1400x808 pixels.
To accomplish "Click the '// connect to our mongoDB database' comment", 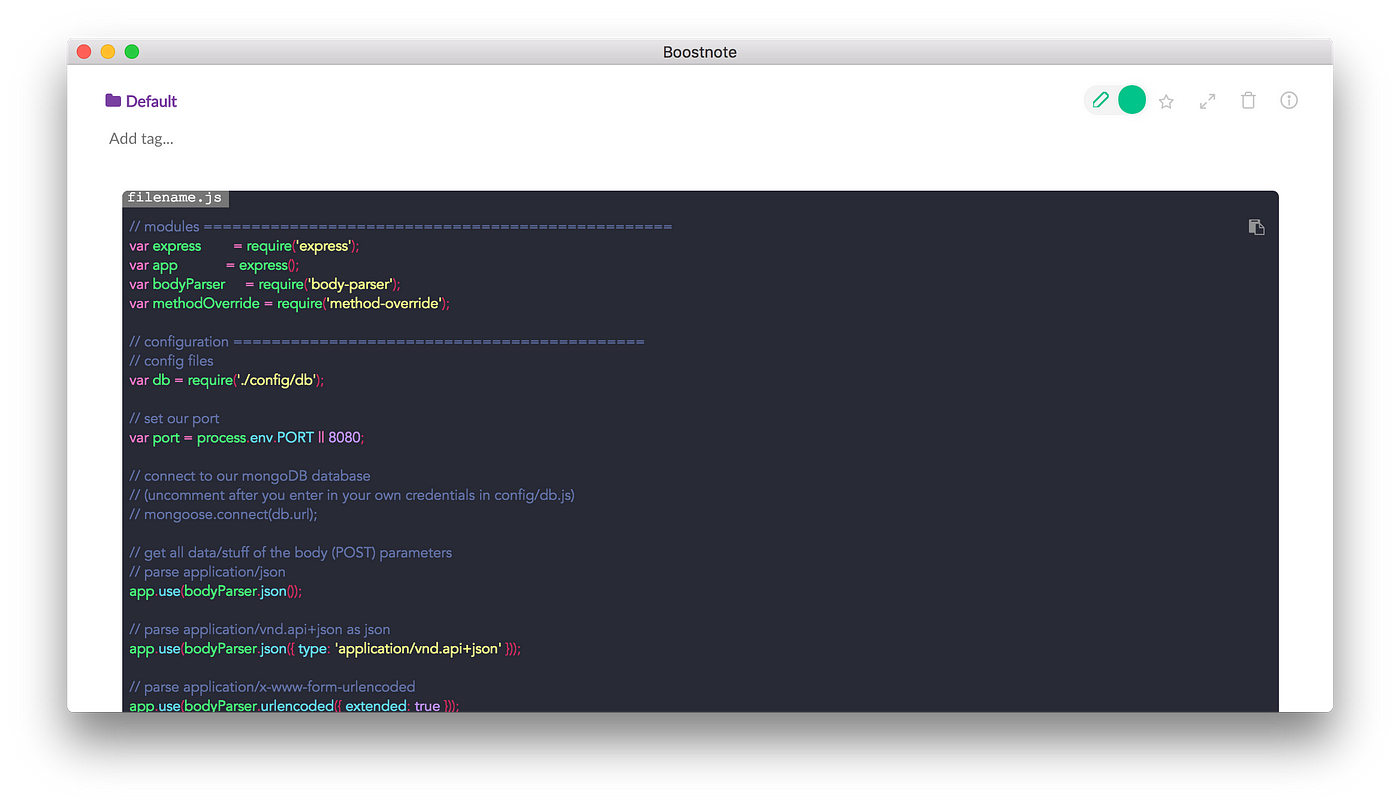I will [x=250, y=476].
